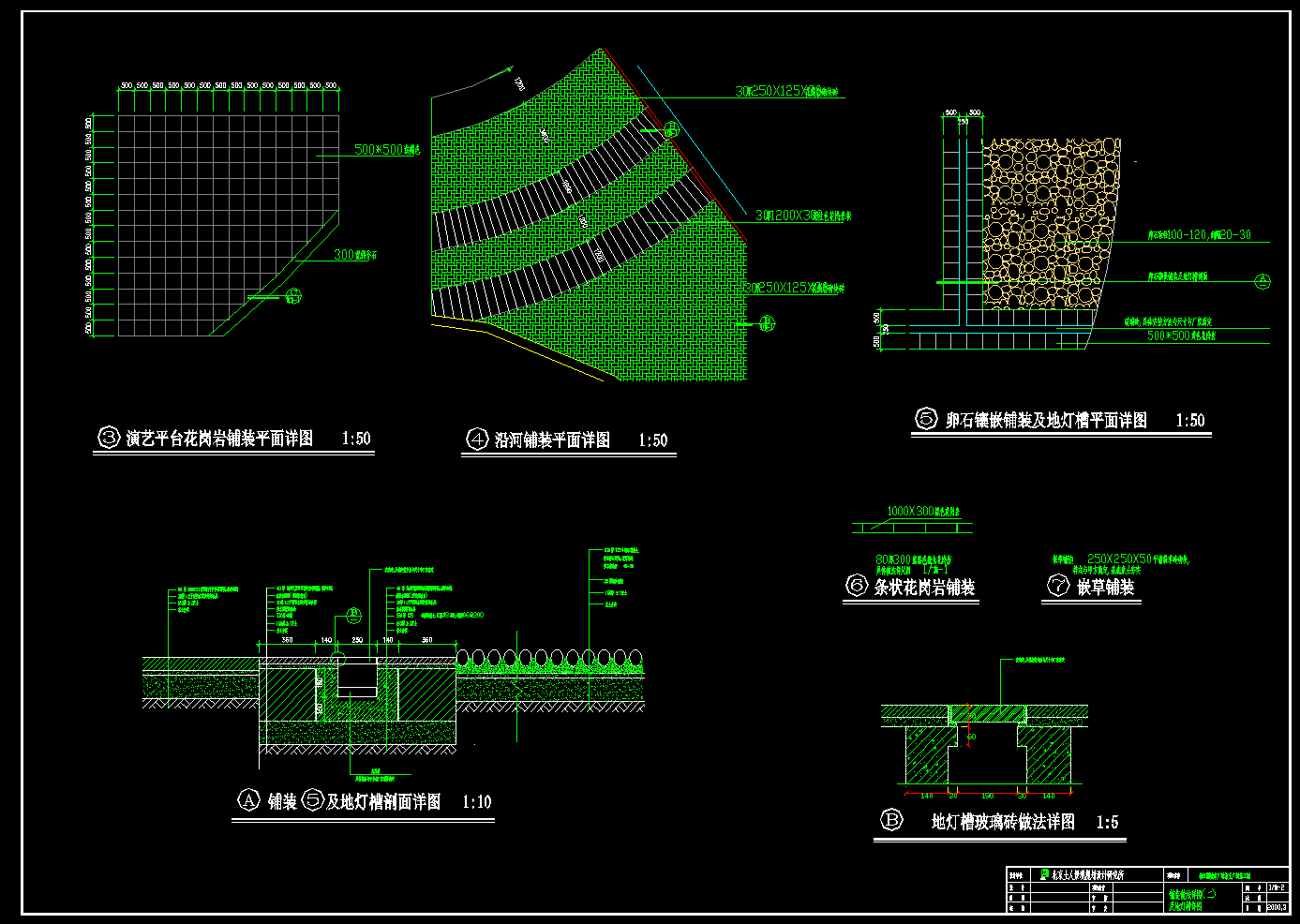Click the 1:10 scale label of the section detail
The width and height of the screenshot is (1300, 924).
tap(476, 802)
